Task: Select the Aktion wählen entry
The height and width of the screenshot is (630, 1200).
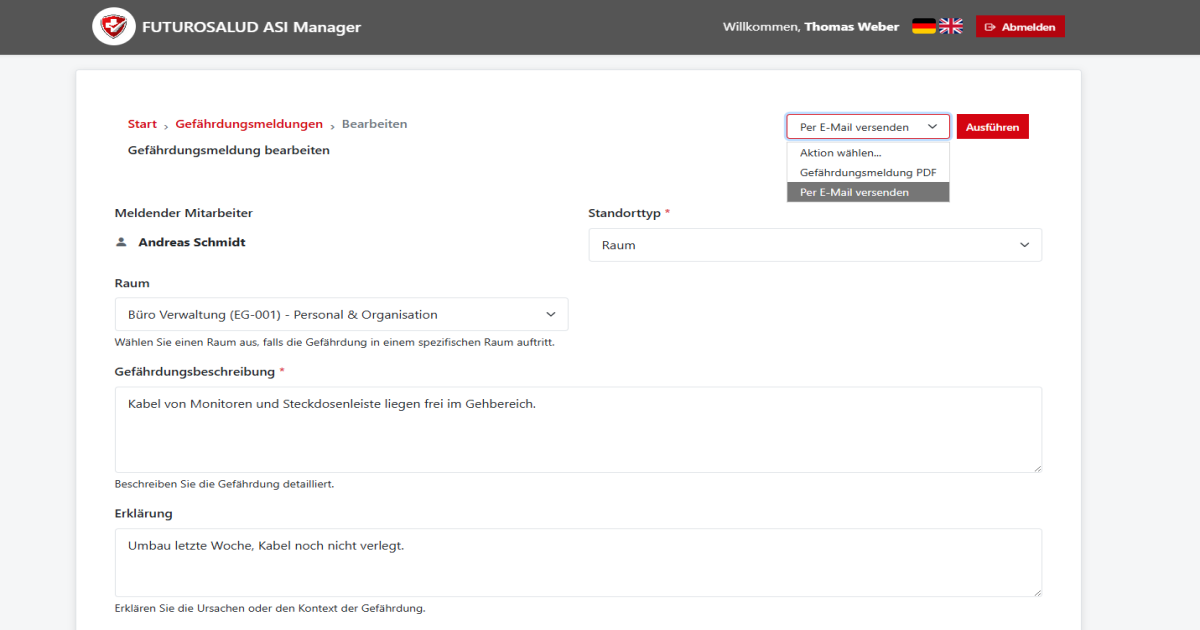Action: (840, 152)
